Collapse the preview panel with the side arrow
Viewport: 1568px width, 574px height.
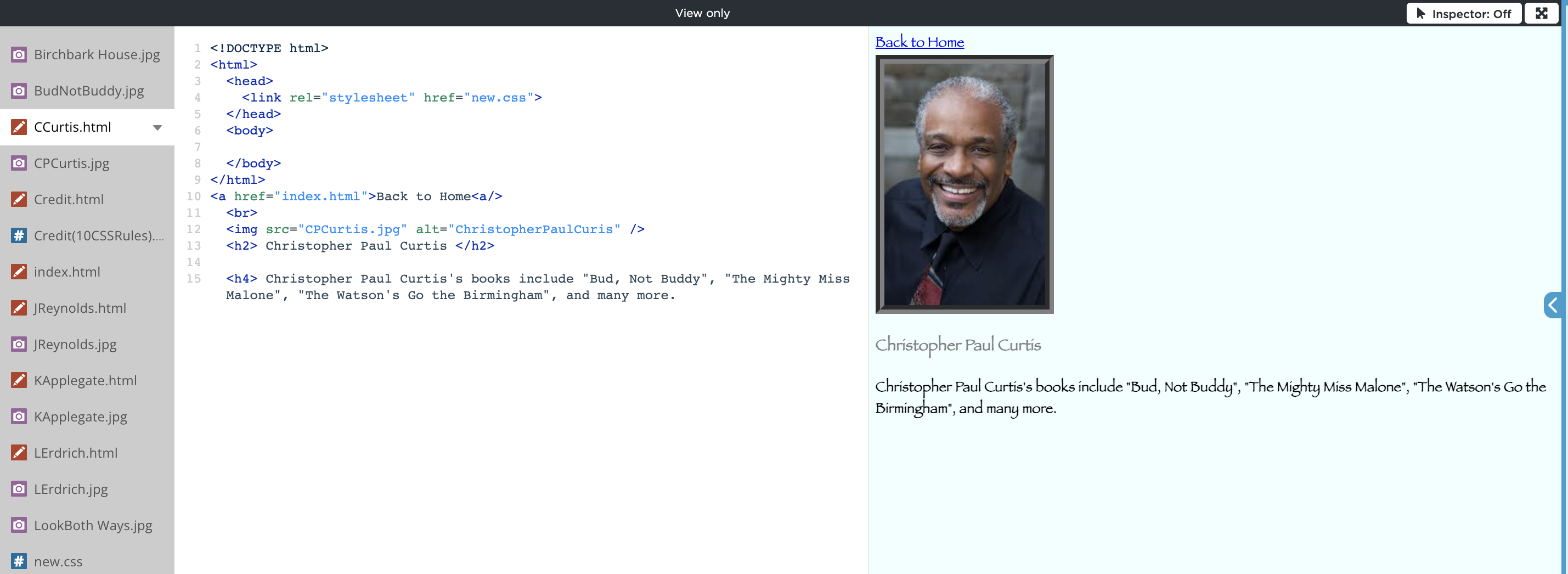pyautogui.click(x=1553, y=305)
